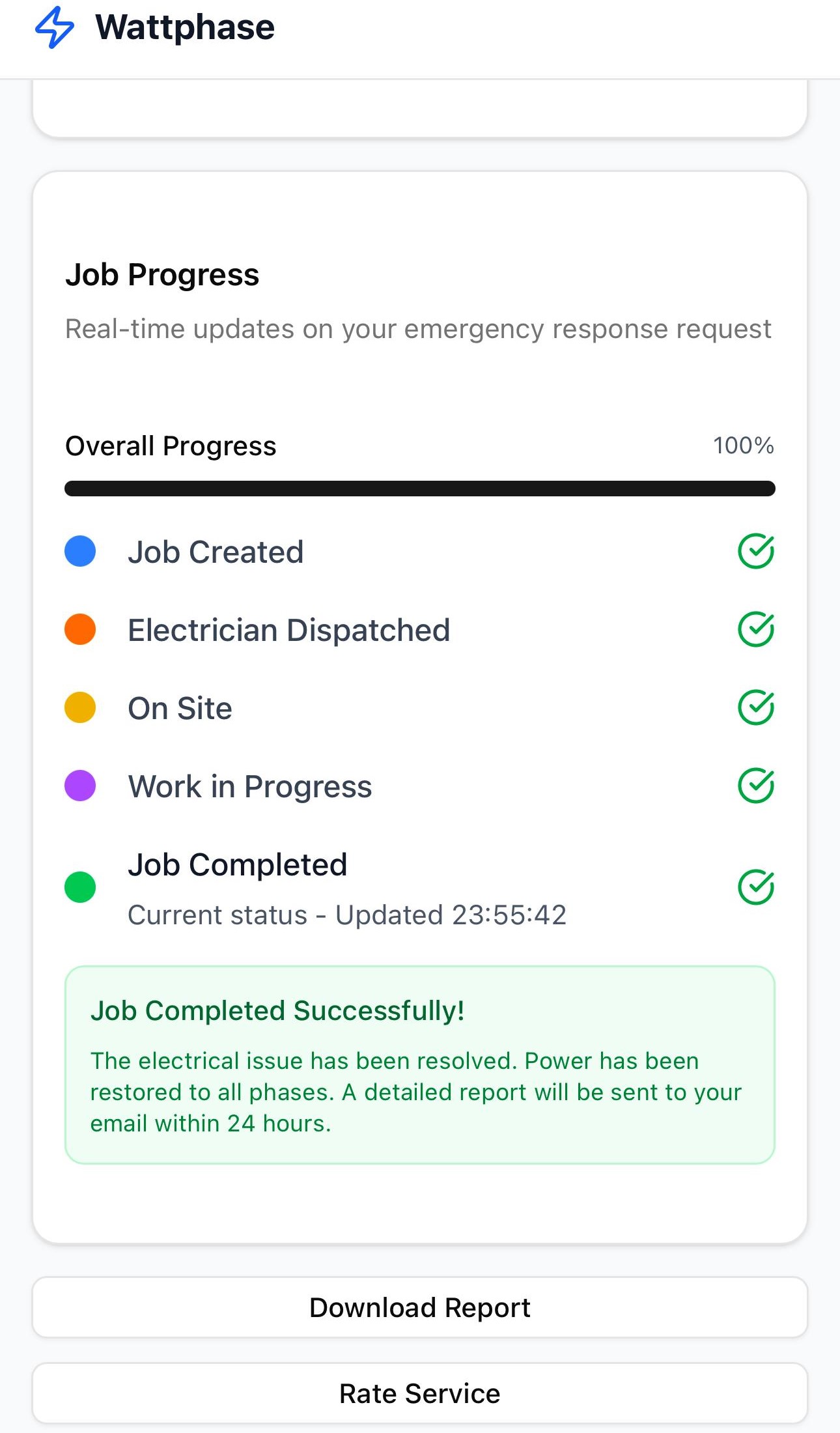Click the Job Progress heading

click(x=162, y=275)
